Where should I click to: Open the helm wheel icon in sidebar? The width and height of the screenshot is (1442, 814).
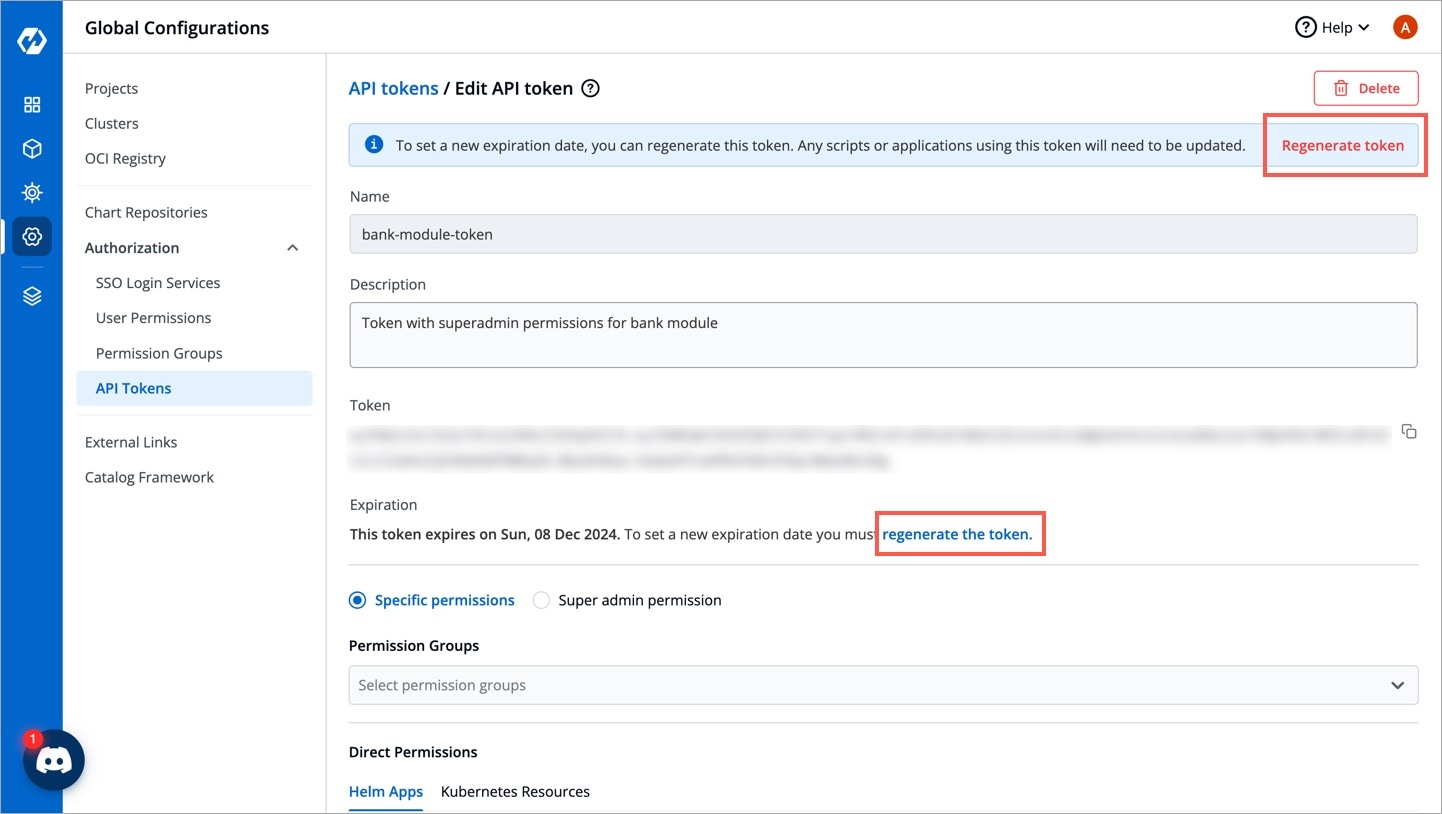[x=32, y=192]
